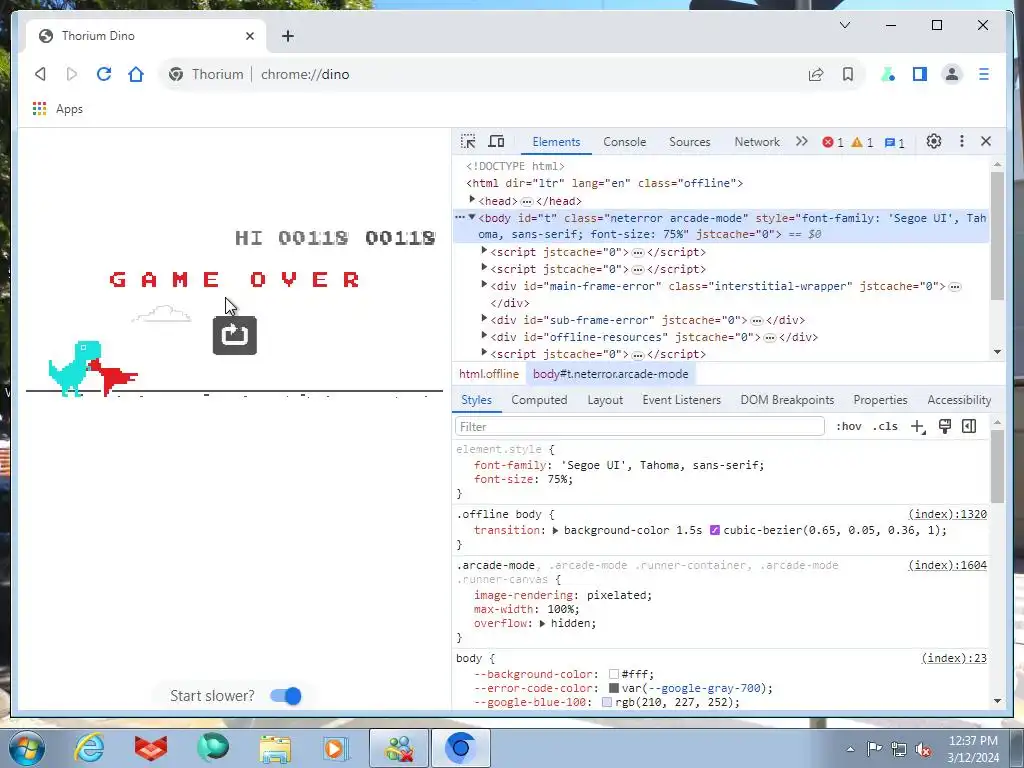Toggle rendering emulations paintbrush icon
The height and width of the screenshot is (768, 1024).
944,426
